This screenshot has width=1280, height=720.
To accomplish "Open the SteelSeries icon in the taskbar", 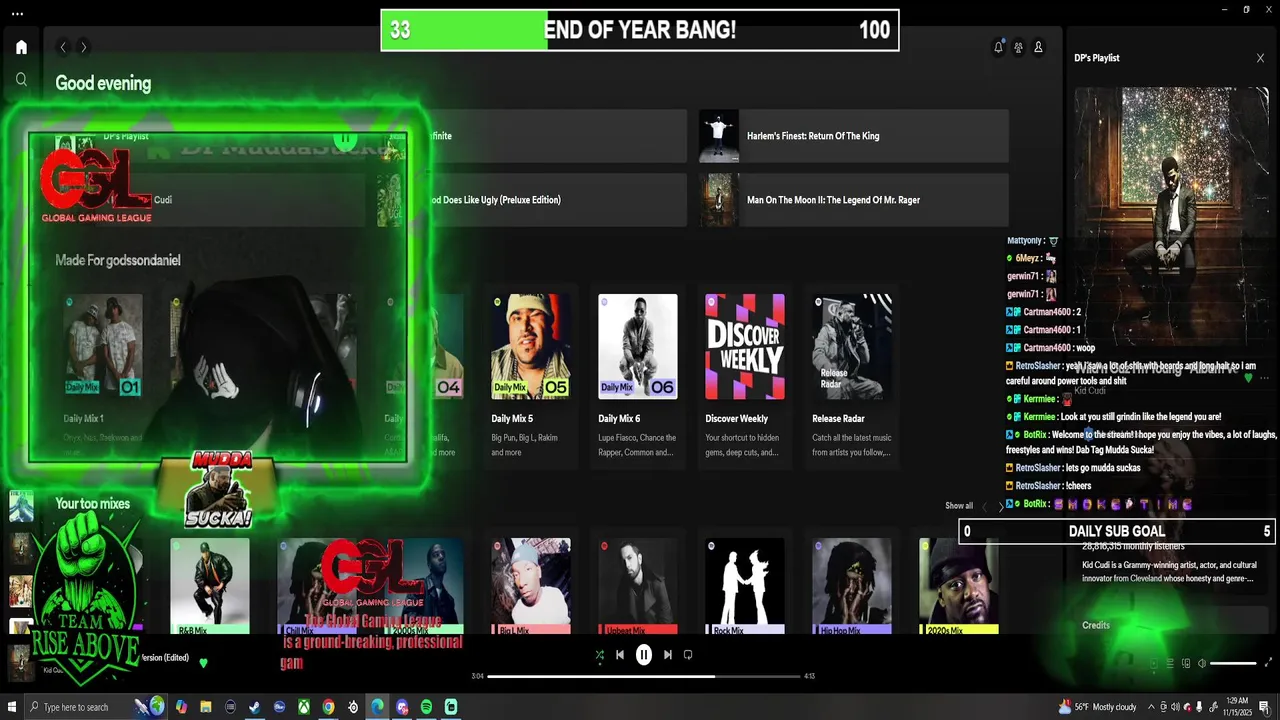I will (353, 707).
